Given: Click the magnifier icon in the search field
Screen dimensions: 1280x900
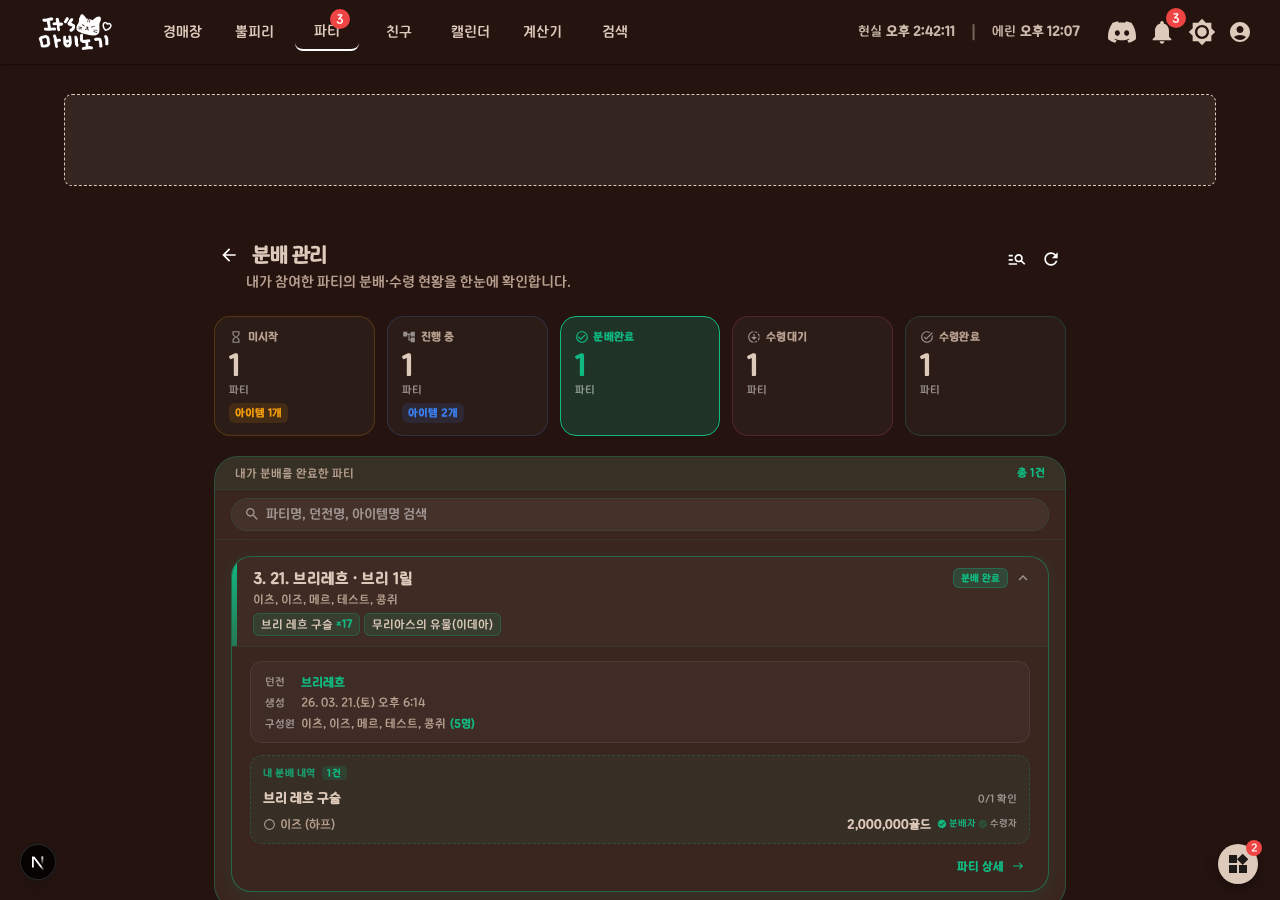Looking at the screenshot, I should (x=252, y=514).
